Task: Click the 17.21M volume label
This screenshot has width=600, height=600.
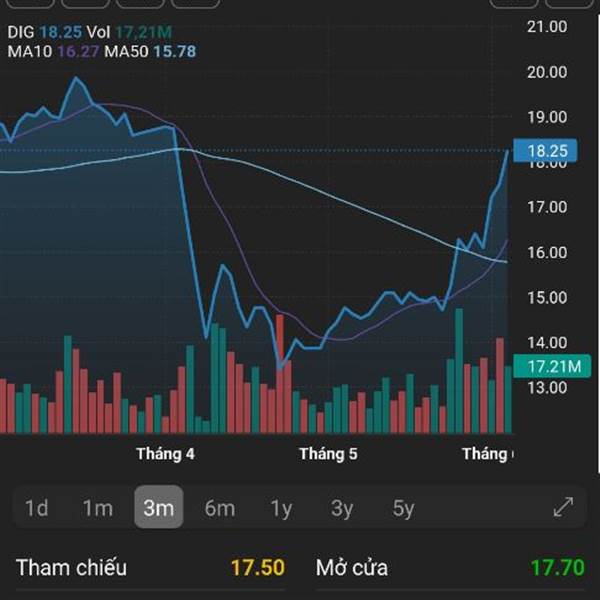Action: click(552, 366)
